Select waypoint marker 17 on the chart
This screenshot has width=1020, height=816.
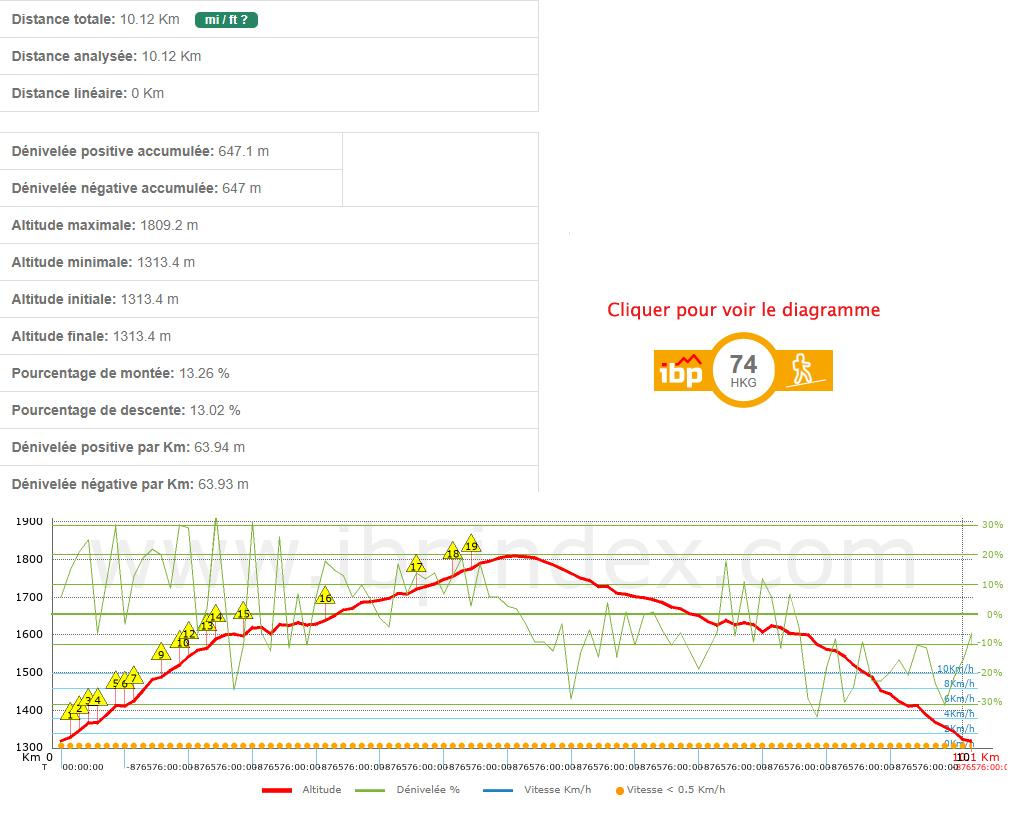click(417, 566)
